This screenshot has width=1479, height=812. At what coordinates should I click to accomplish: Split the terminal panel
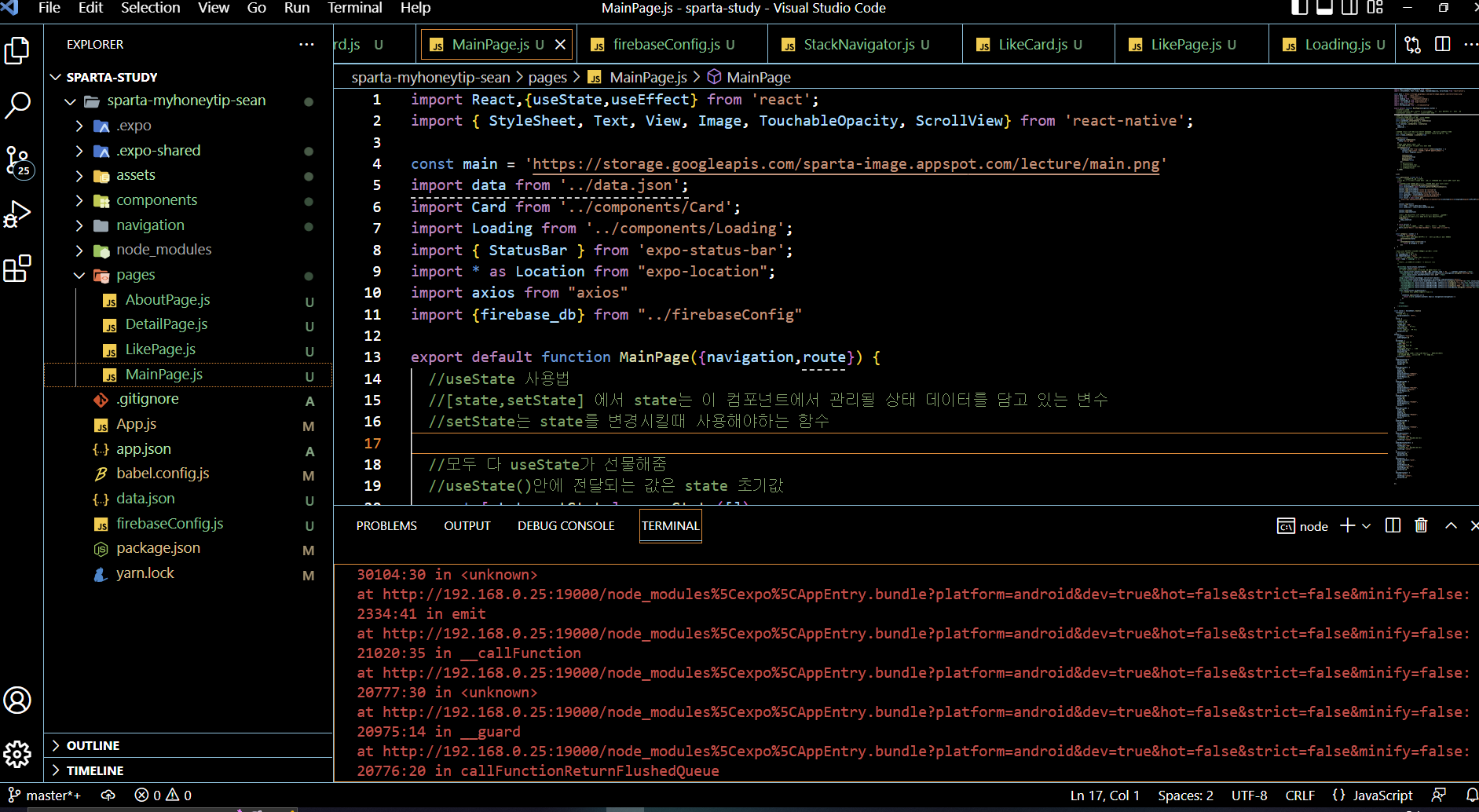pos(1393,525)
